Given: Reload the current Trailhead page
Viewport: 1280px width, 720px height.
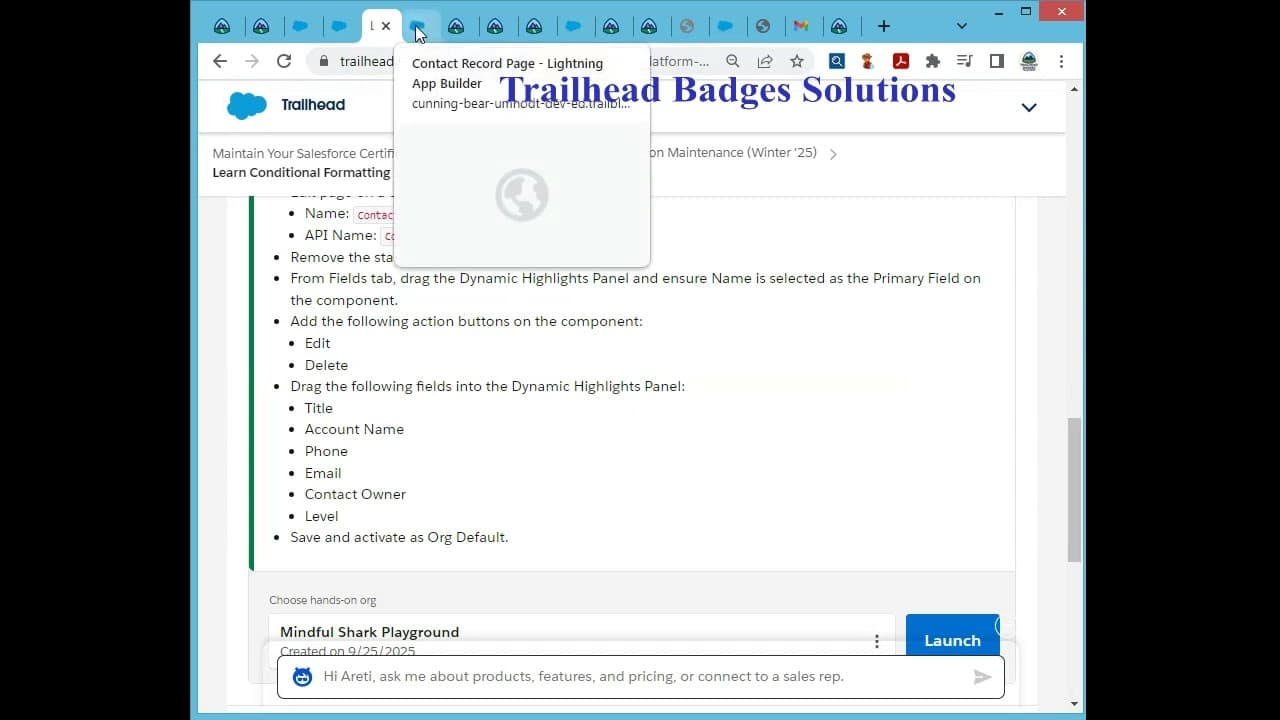Looking at the screenshot, I should [284, 61].
